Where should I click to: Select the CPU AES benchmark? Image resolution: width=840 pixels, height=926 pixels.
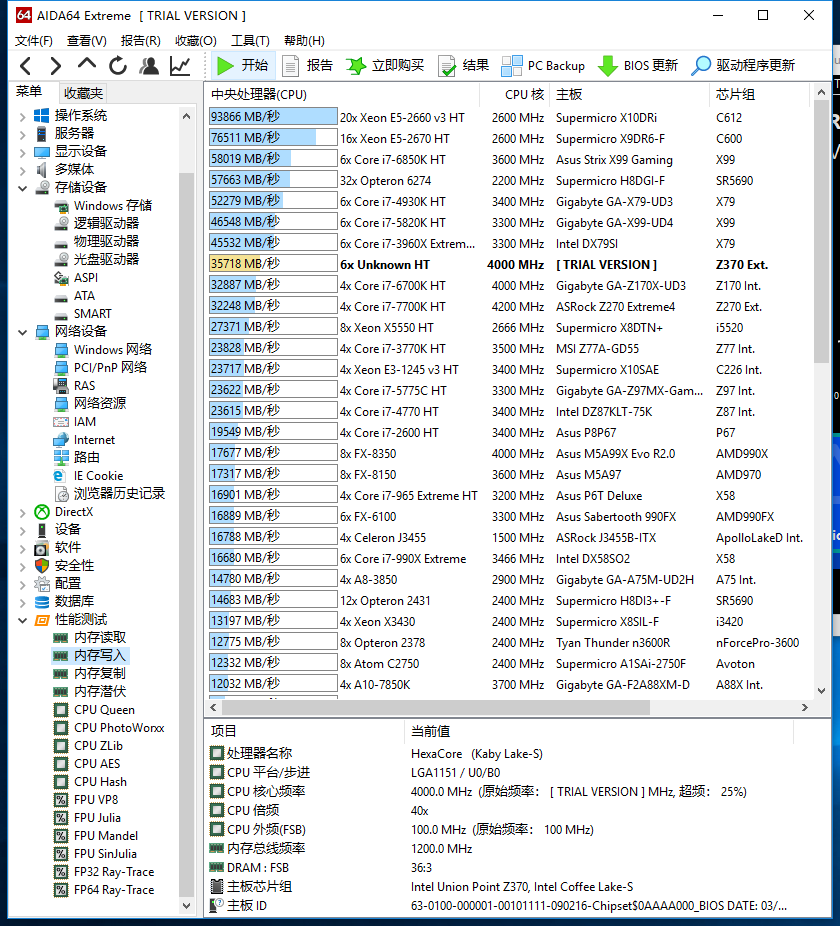pos(97,764)
